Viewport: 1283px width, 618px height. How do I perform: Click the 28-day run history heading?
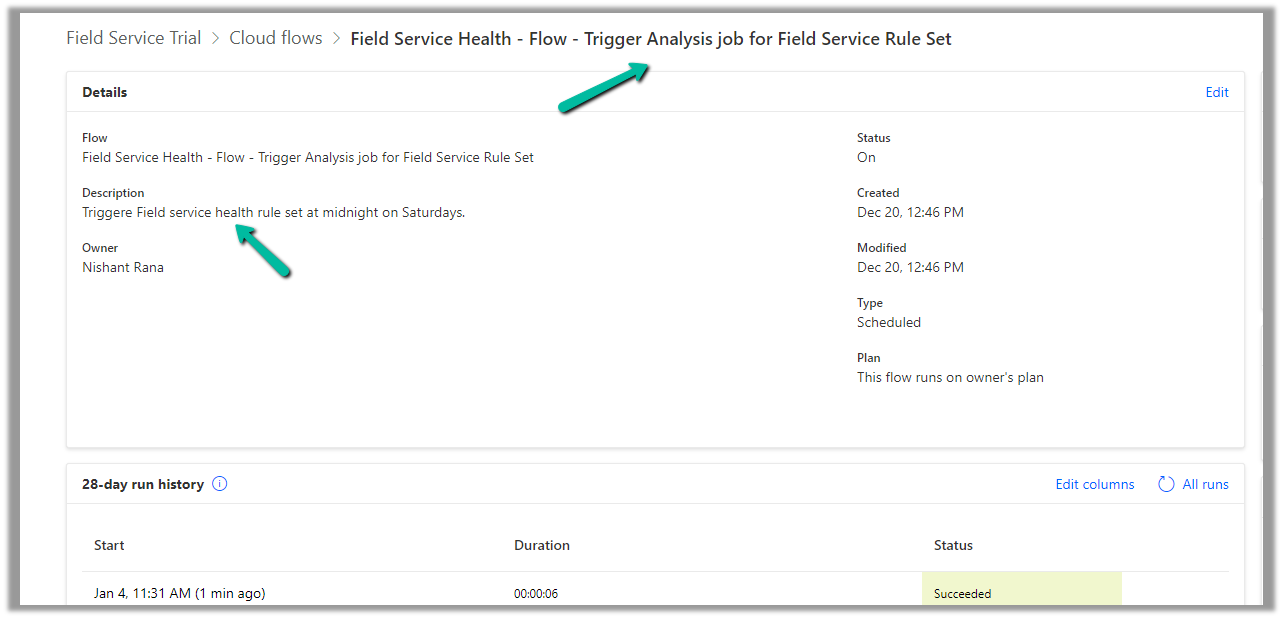(x=143, y=484)
